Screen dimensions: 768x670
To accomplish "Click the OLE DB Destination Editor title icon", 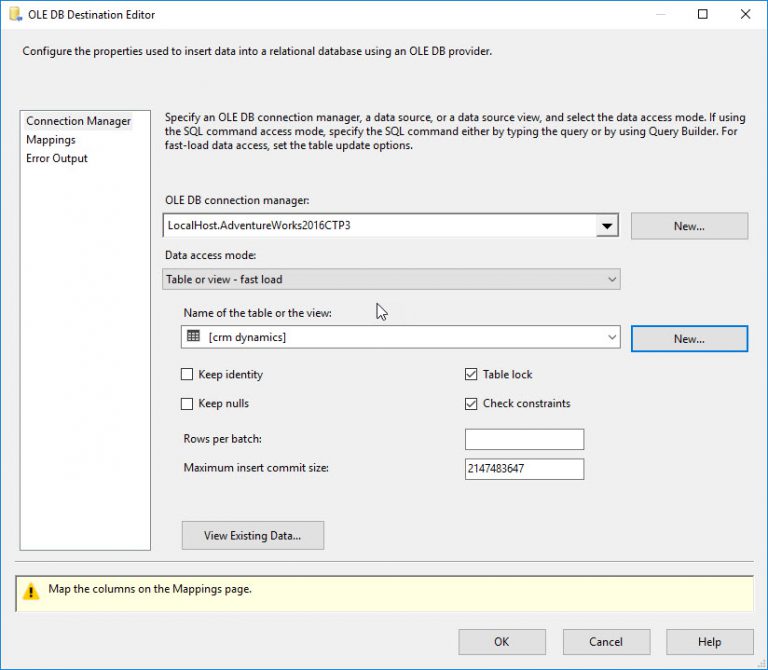I will coord(14,15).
